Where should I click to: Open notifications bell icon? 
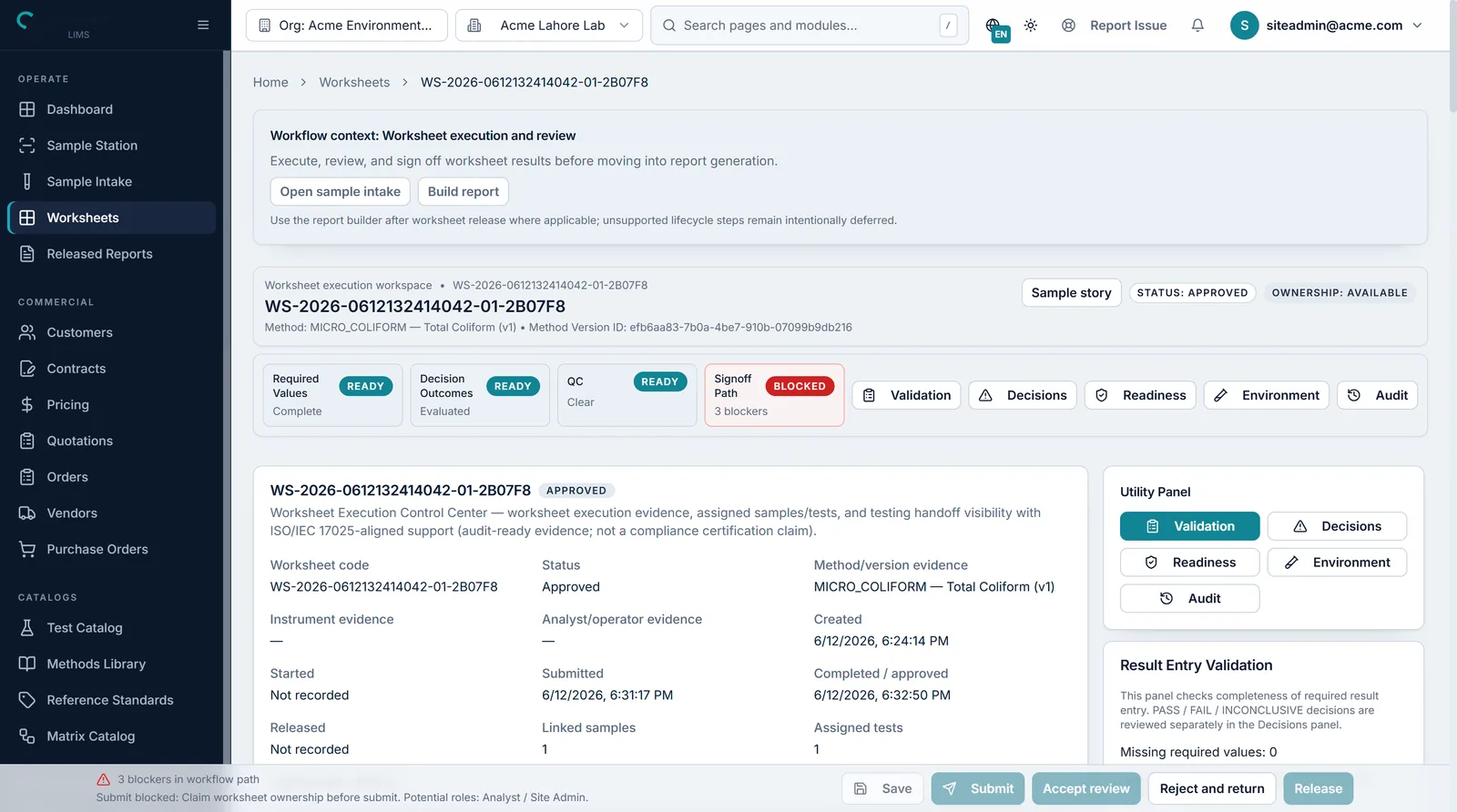1197,25
